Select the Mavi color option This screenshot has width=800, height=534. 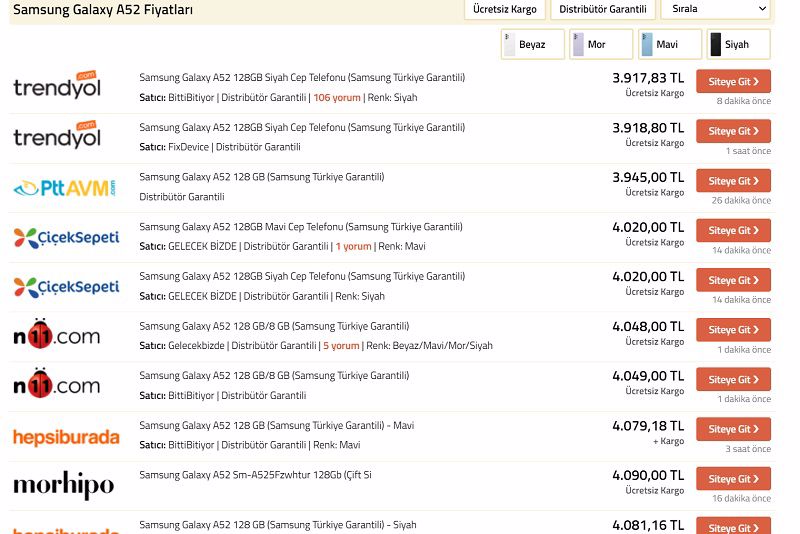pos(670,44)
